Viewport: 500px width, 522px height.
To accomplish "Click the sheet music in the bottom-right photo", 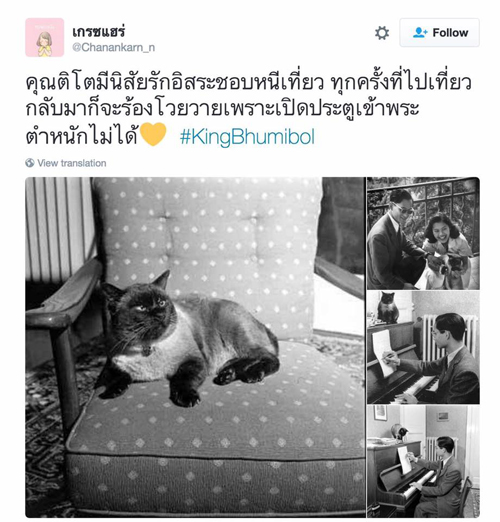I will 404,460.
